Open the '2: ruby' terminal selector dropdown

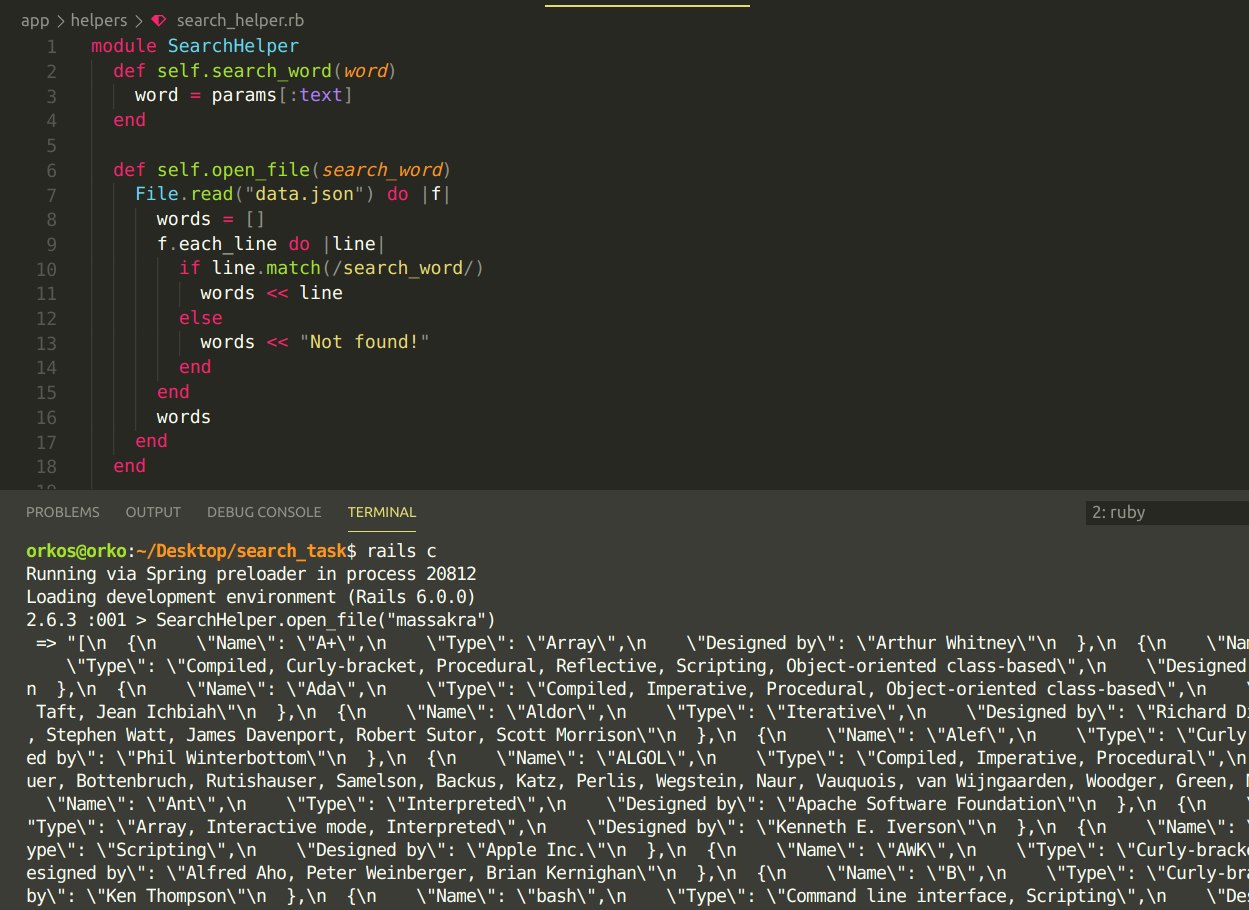pyautogui.click(x=1167, y=512)
